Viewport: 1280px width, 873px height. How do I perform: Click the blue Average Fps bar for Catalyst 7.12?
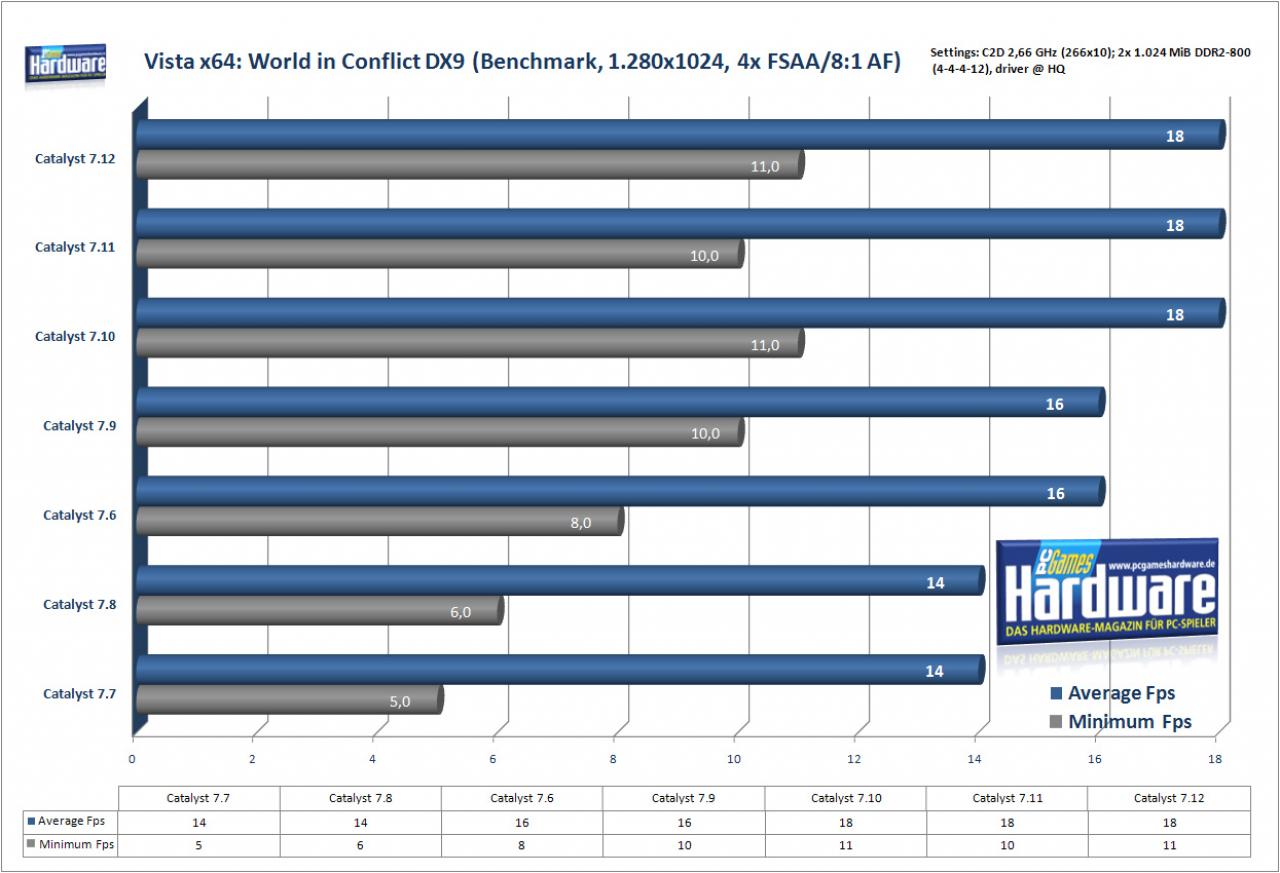[680, 135]
